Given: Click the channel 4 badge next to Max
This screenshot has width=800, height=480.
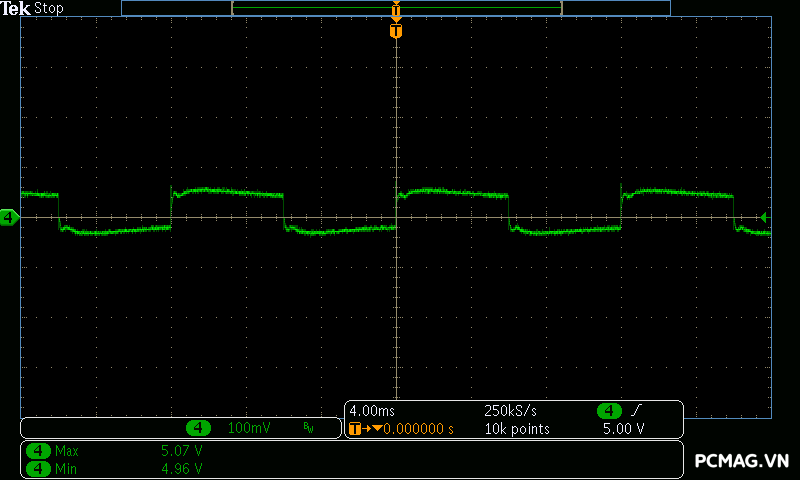Looking at the screenshot, I should [39, 451].
